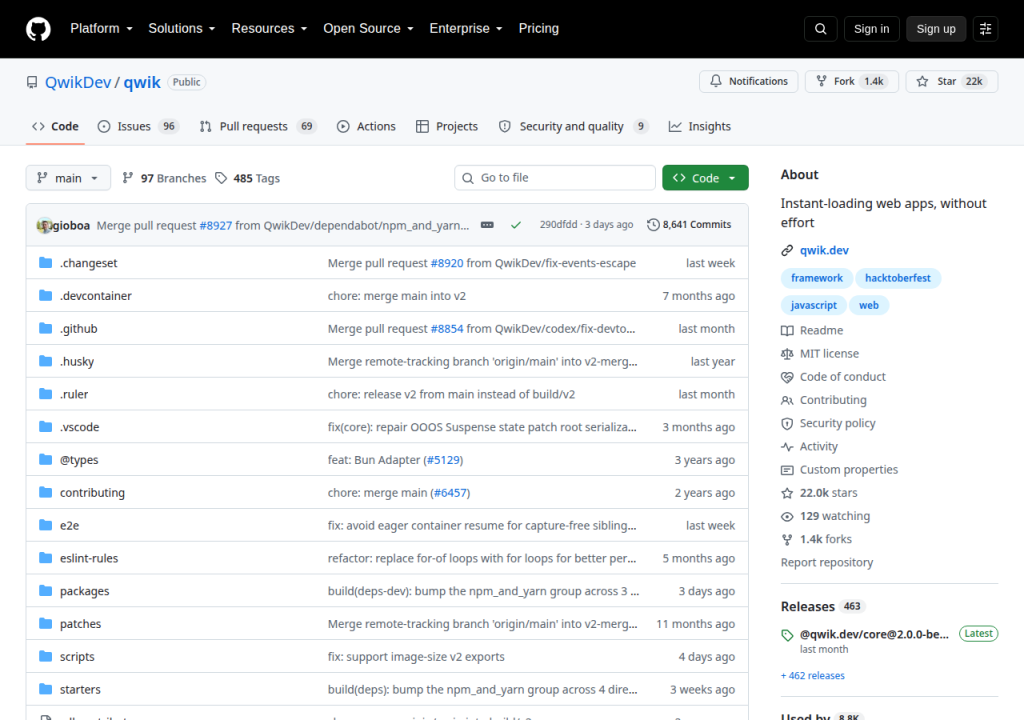
Task: Fork the qwik repository
Action: (x=852, y=81)
